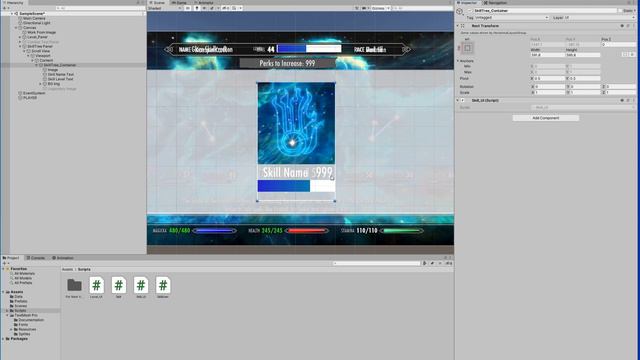Viewport: 640px width, 360px height.
Task: Select the All Materials favorite search
Action: [24, 273]
